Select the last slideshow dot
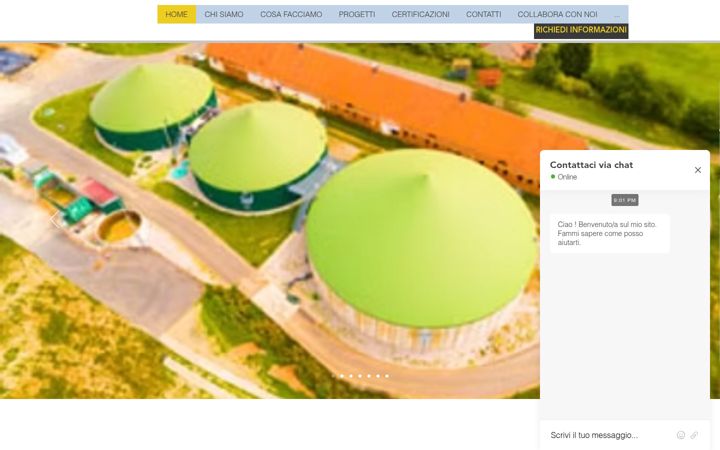Viewport: 720px width, 450px height. click(x=387, y=376)
